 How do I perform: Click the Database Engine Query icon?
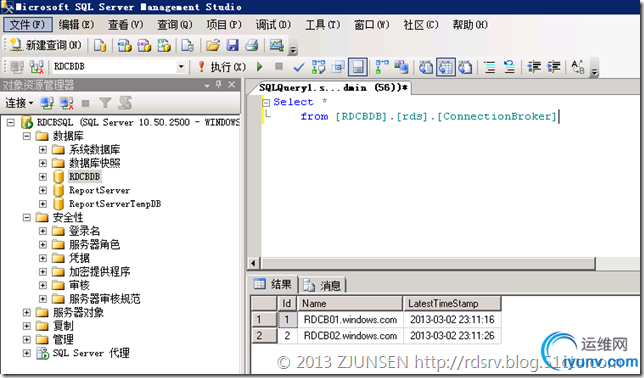100,45
